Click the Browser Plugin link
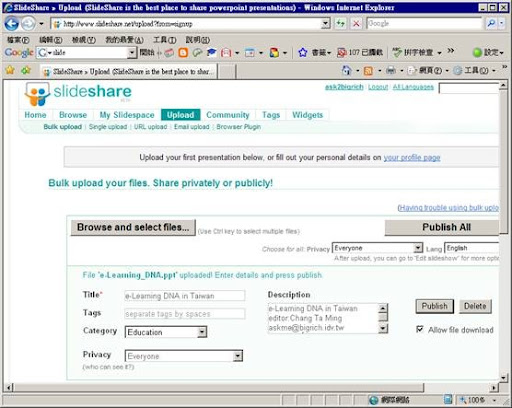512x408 pixels. point(239,127)
